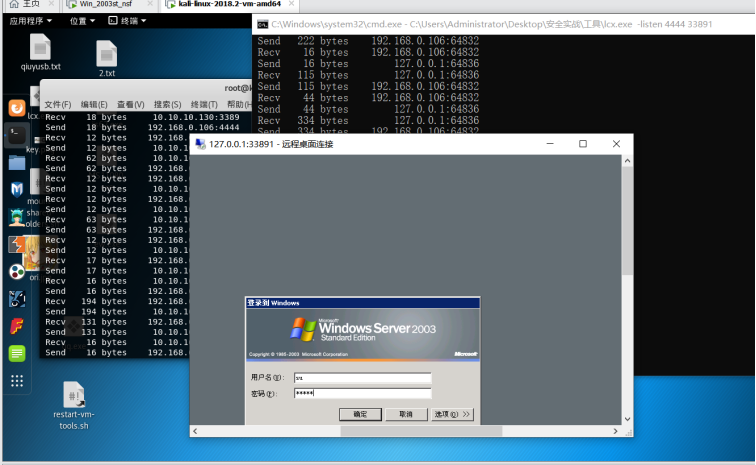Screen dimensions: 756x465
Task: Open the Firefox icon in the Kali dock
Action: [x=17, y=108]
